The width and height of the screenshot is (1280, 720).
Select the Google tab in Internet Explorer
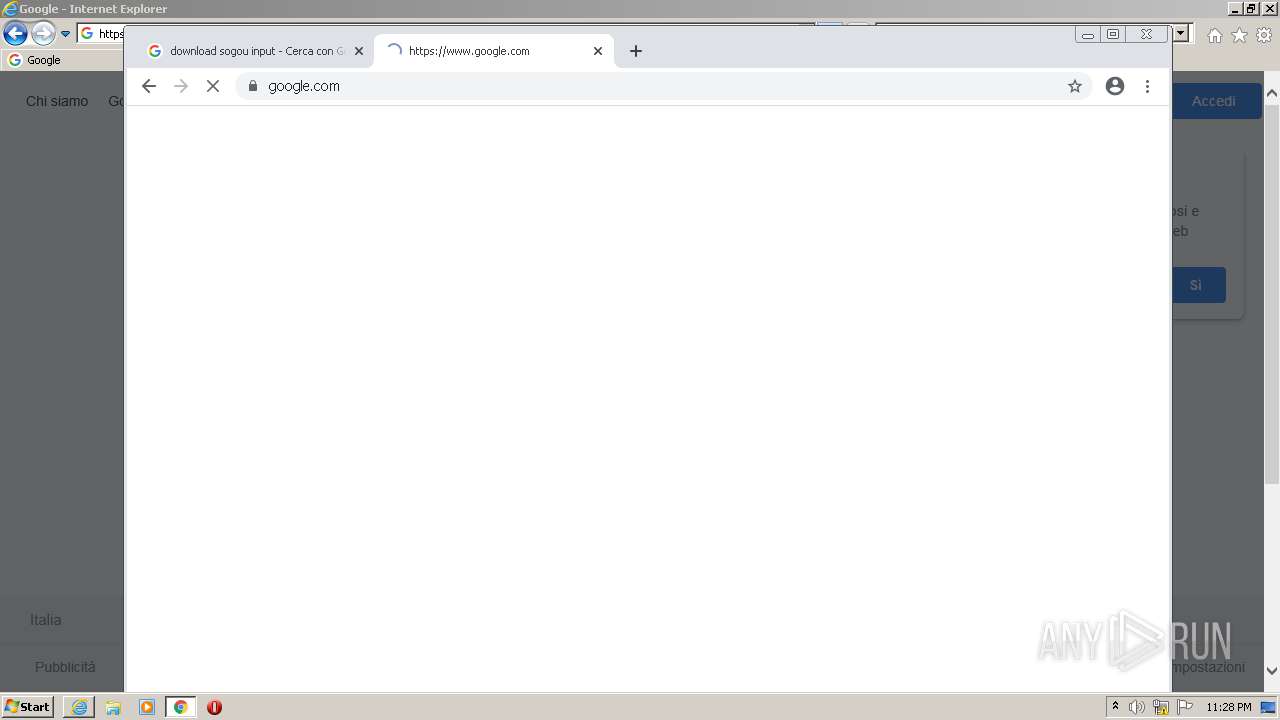pos(64,60)
